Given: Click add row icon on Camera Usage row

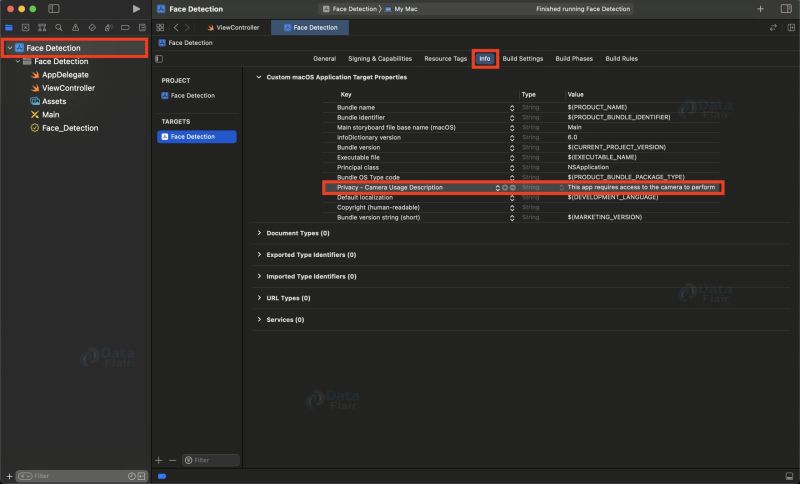Looking at the screenshot, I should click(x=505, y=188).
